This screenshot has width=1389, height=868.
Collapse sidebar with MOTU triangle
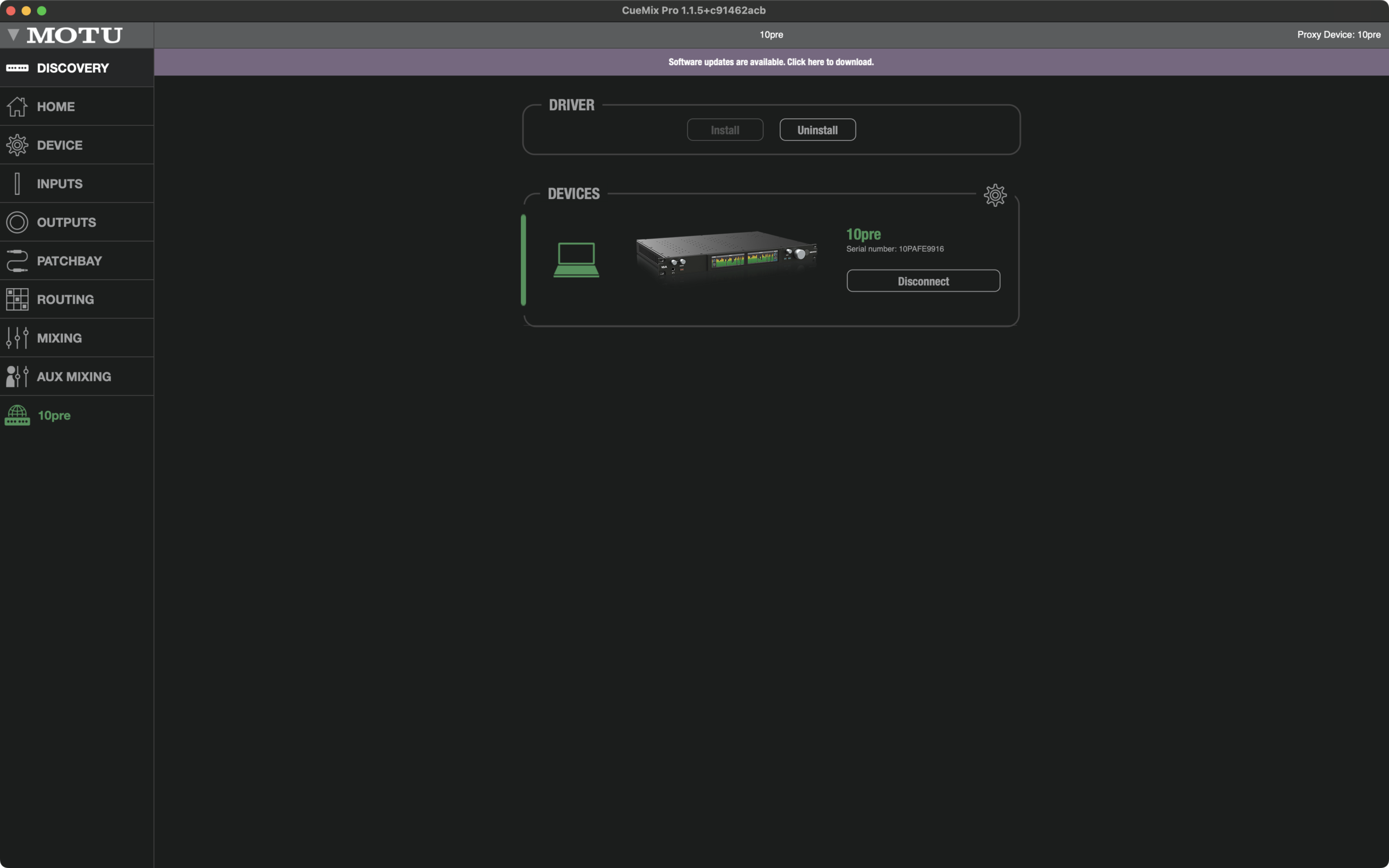13,35
